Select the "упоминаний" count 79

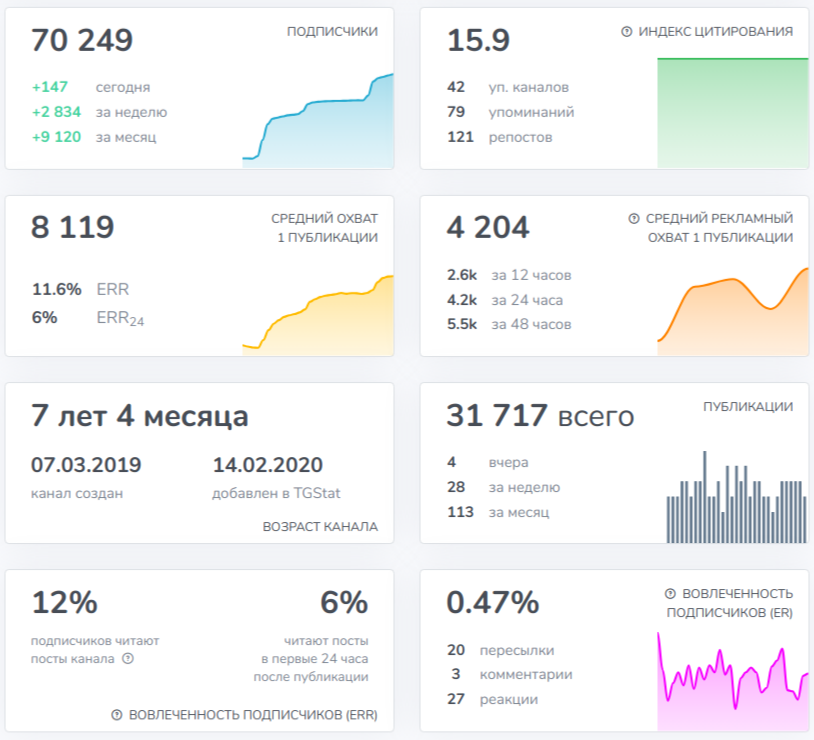456,112
